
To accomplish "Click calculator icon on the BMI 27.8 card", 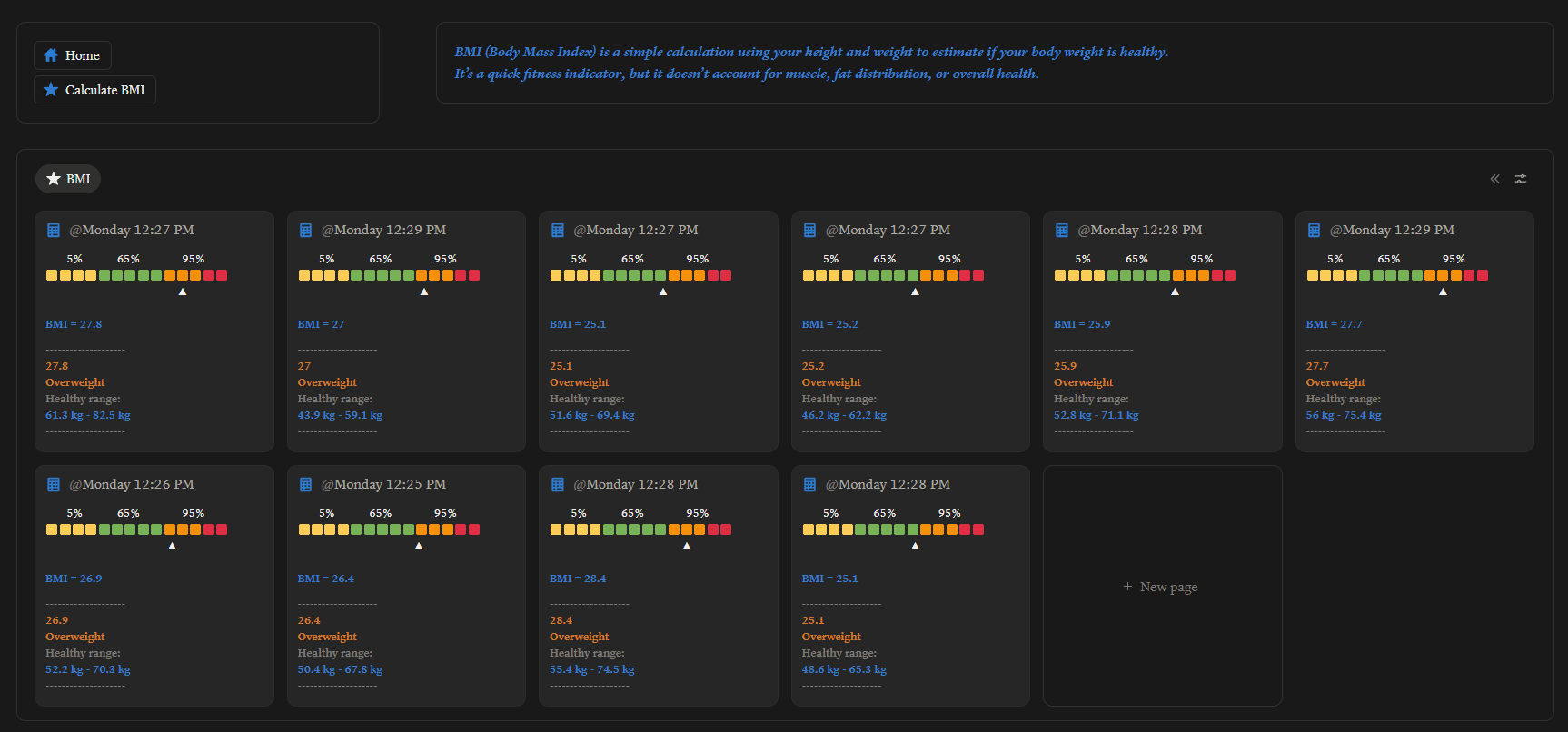I will 54,231.
